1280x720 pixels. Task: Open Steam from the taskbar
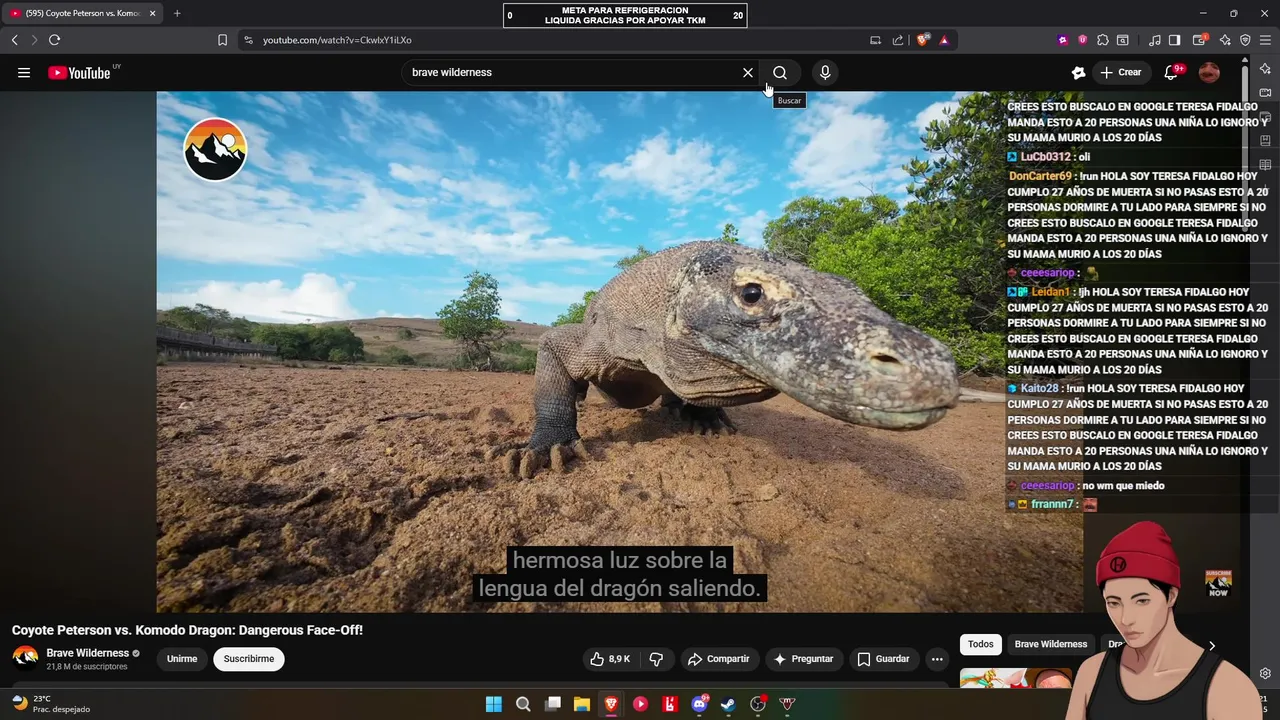[x=728, y=704]
